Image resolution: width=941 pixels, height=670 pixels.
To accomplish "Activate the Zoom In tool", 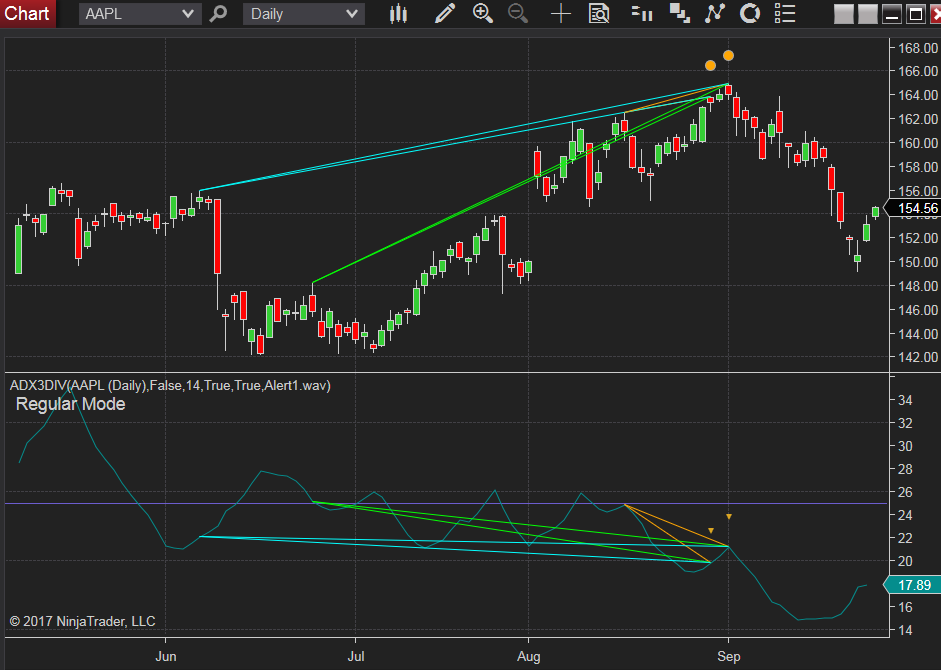I will pyautogui.click(x=482, y=14).
